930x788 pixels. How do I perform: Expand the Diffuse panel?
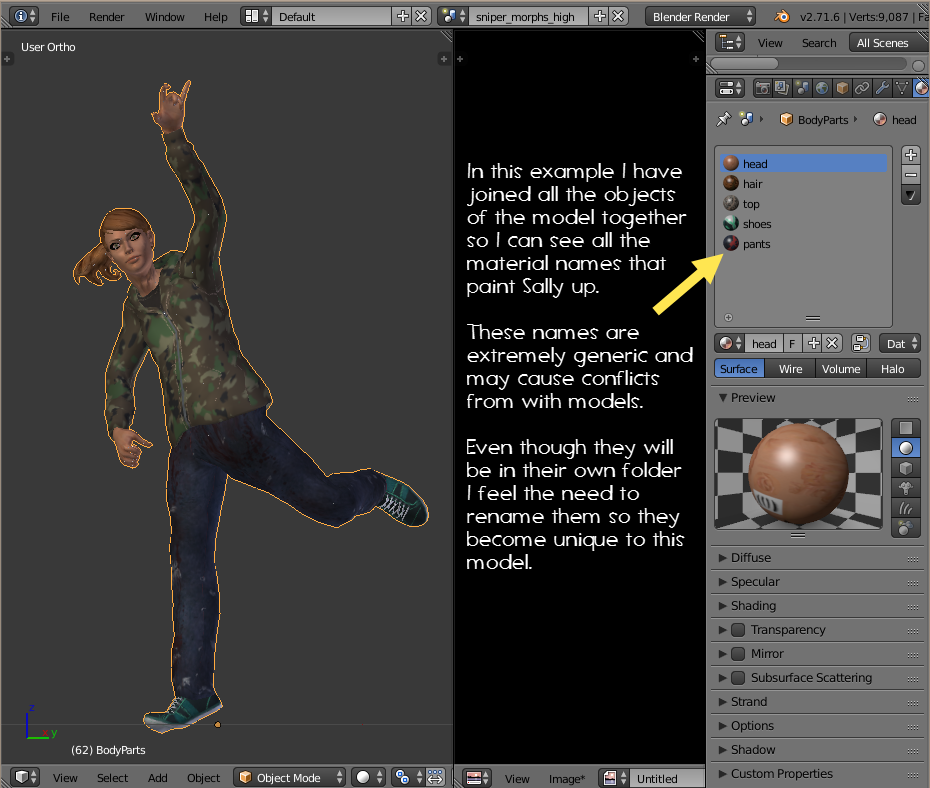tap(750, 558)
